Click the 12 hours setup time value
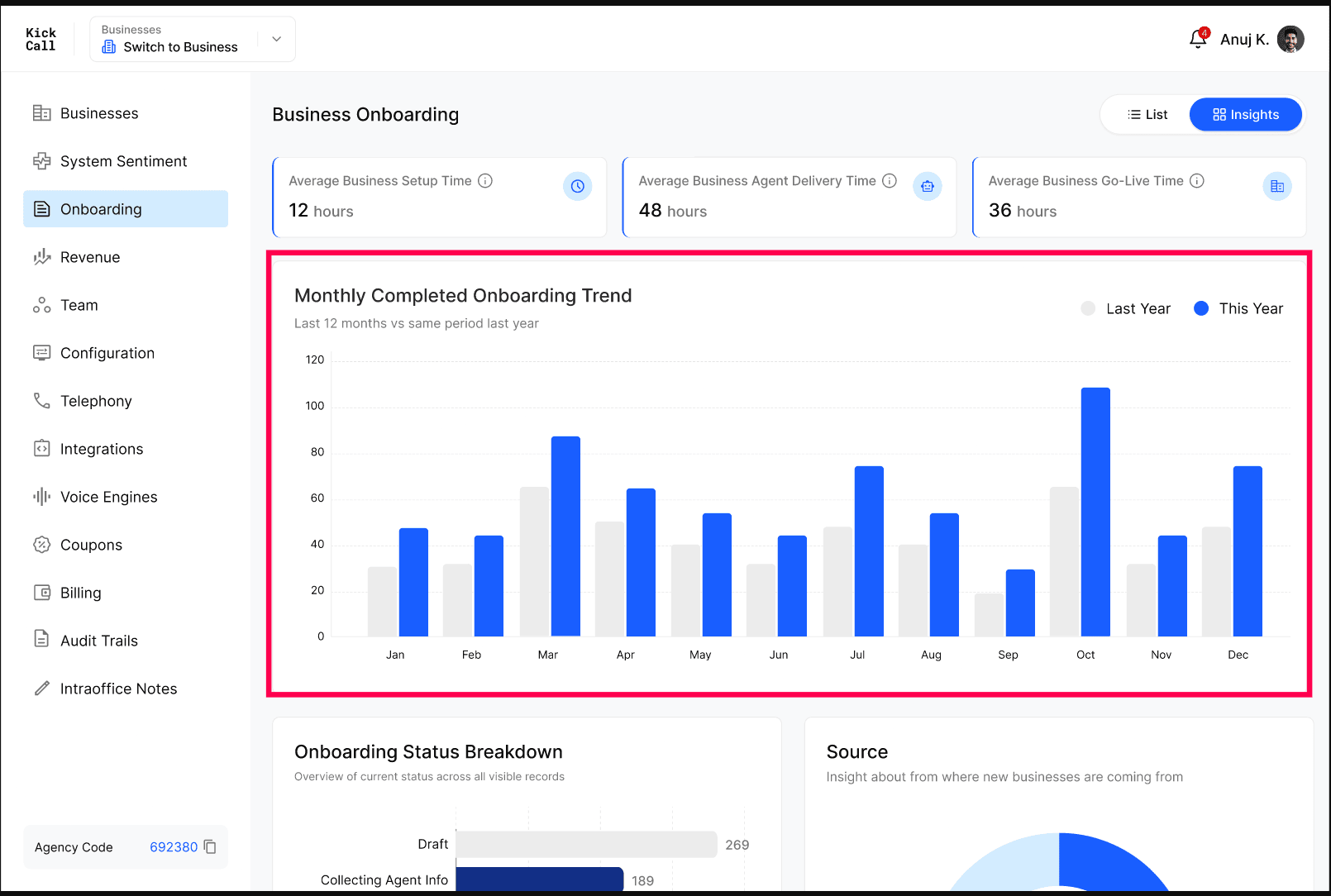The width and height of the screenshot is (1331, 896). point(321,211)
